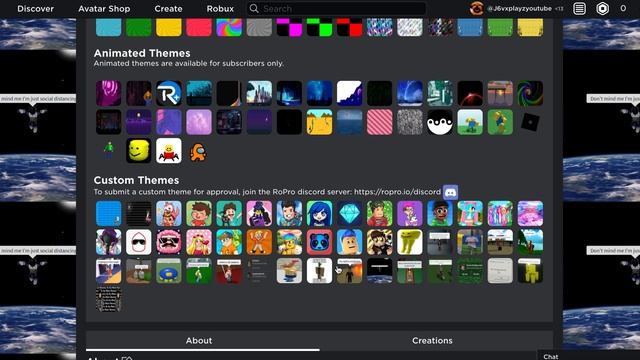
Task: Choose the city skyline animated theme
Action: pos(259,93)
